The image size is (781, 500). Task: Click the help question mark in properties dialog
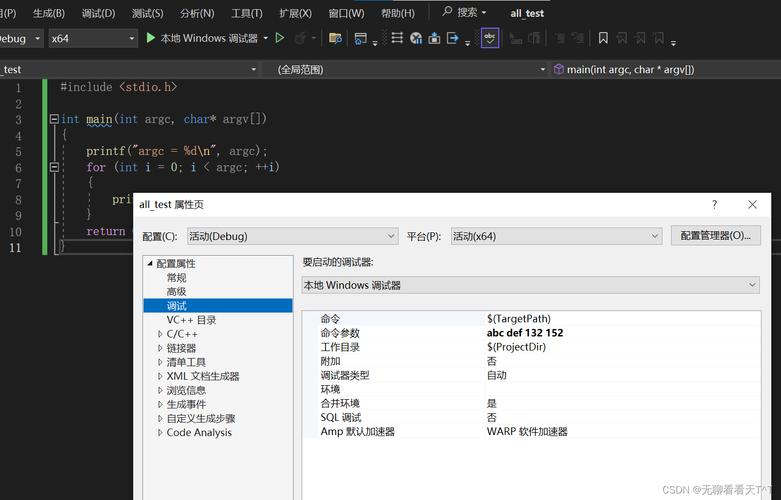(714, 204)
